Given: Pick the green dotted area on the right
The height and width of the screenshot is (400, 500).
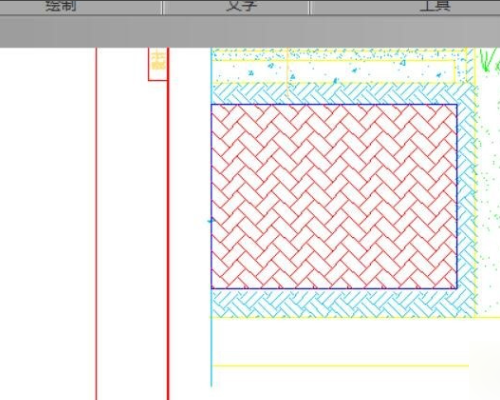Looking at the screenshot, I should click(x=489, y=193).
